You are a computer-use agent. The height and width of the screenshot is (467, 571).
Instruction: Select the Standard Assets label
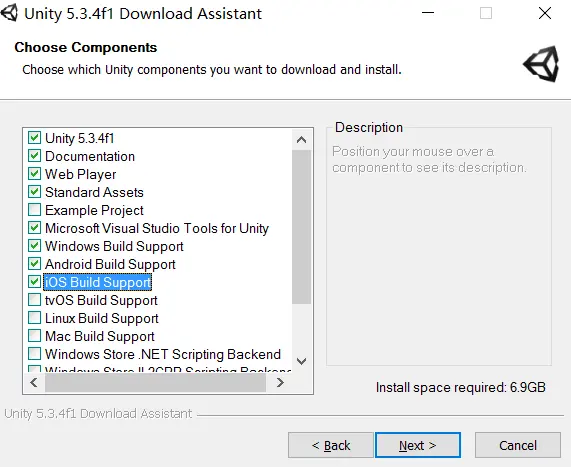pos(94,192)
